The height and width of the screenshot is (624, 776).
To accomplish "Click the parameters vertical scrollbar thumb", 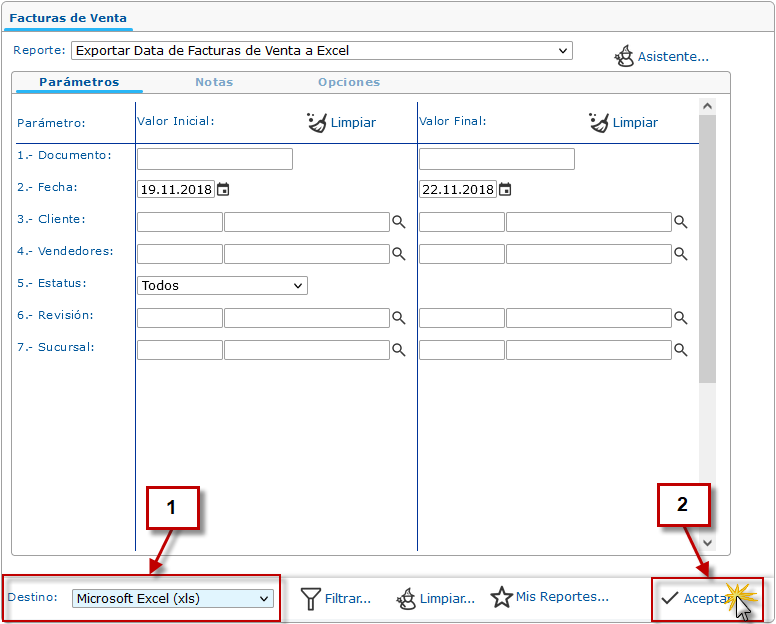I will 707,248.
